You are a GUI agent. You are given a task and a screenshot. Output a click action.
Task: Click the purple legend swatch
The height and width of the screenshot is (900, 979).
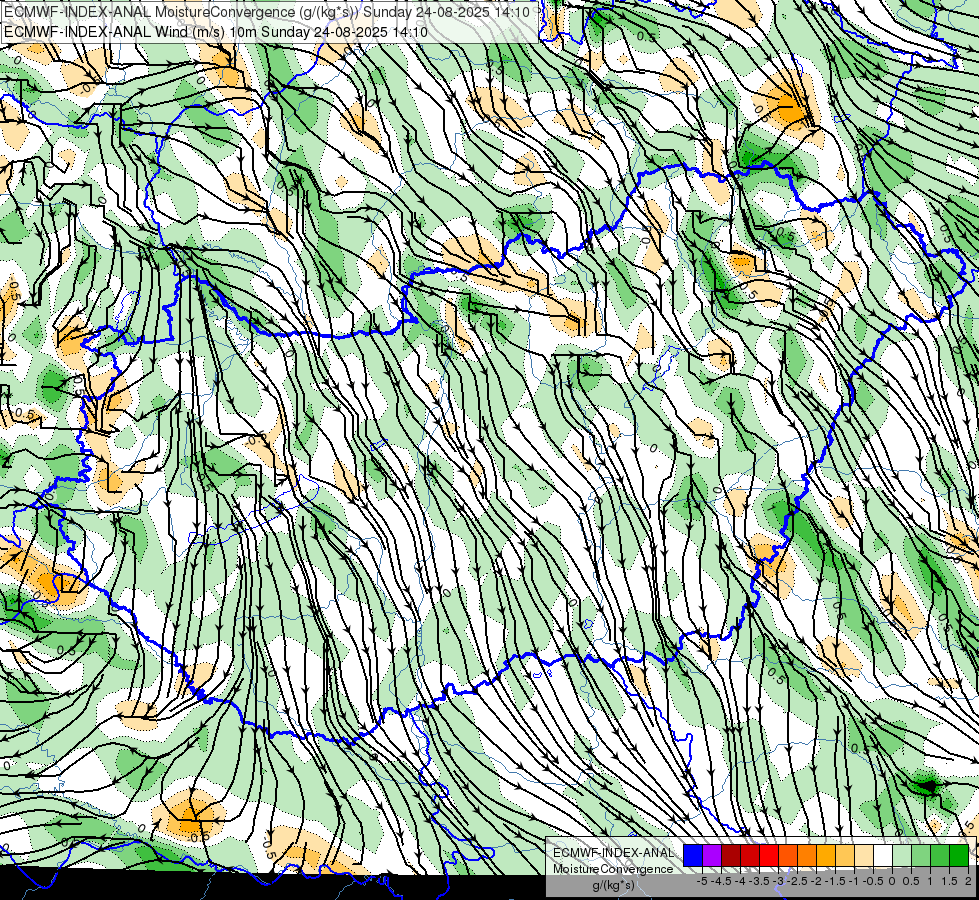[x=712, y=856]
